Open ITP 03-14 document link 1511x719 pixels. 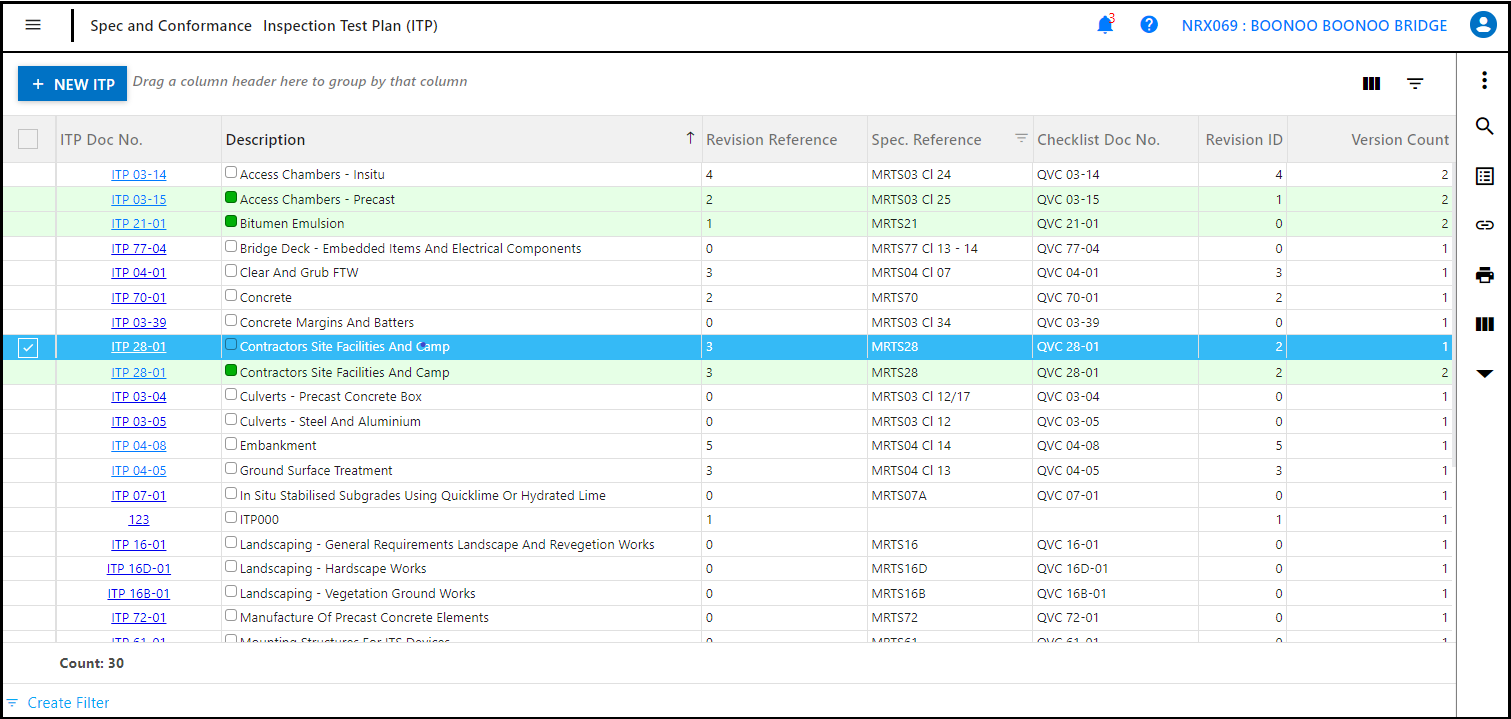point(139,174)
